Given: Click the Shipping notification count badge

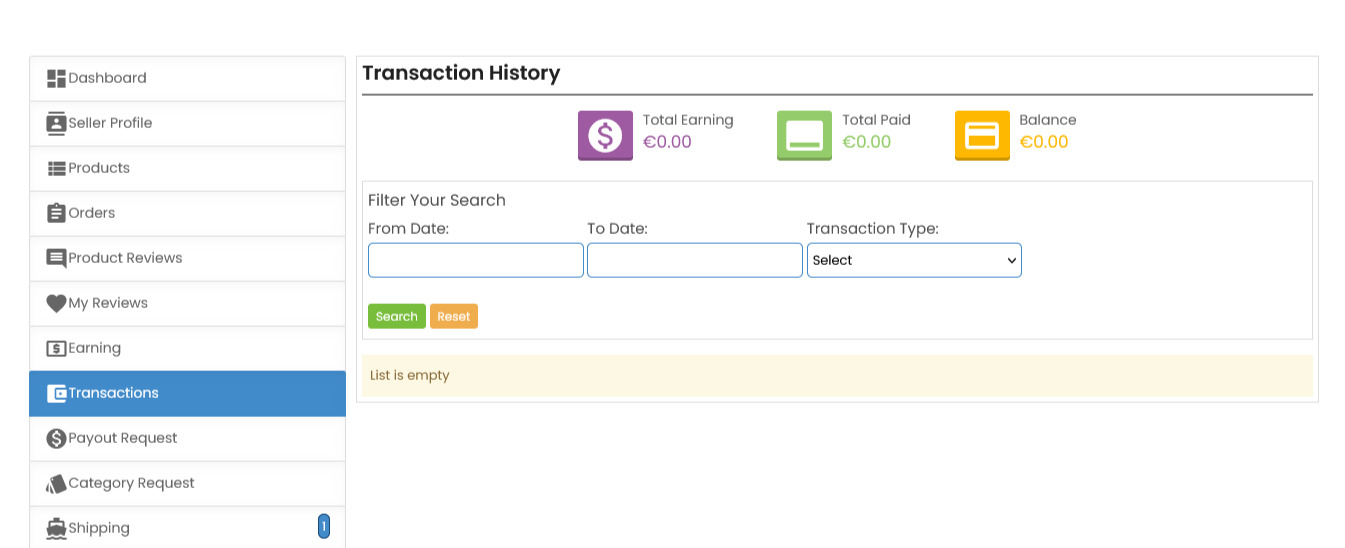Looking at the screenshot, I should 323,526.
